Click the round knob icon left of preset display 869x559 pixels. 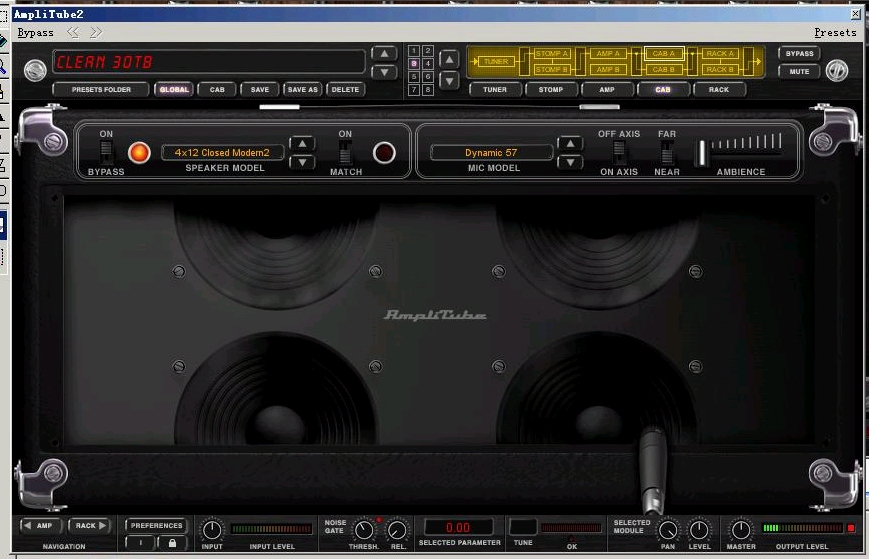point(35,70)
